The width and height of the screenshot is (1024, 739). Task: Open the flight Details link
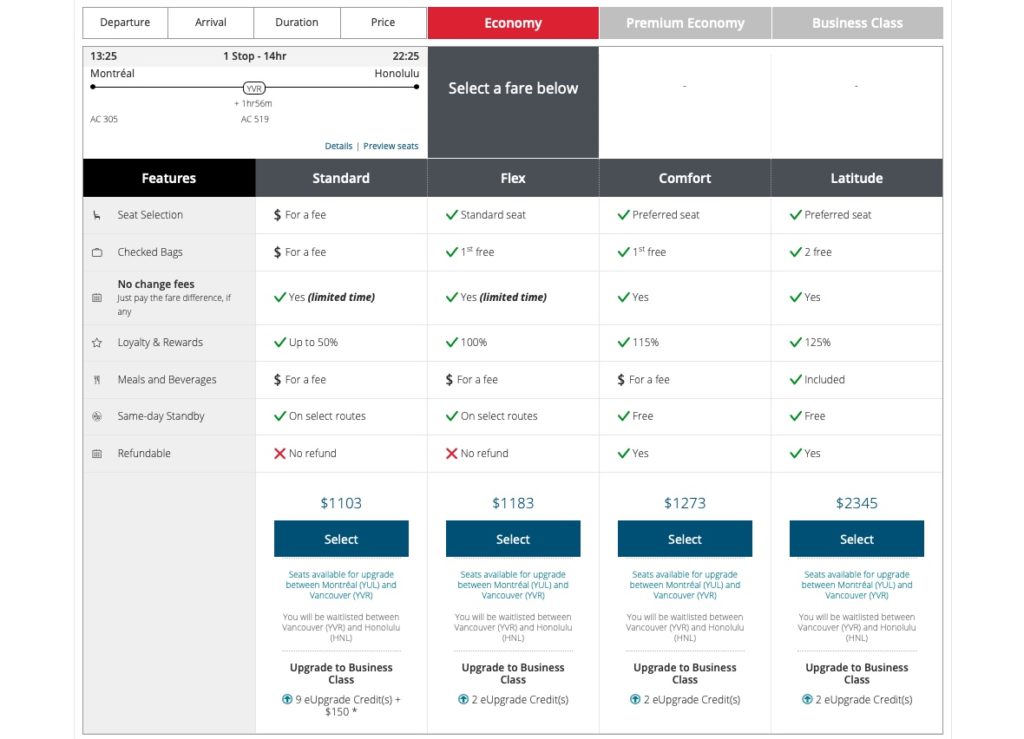click(338, 146)
